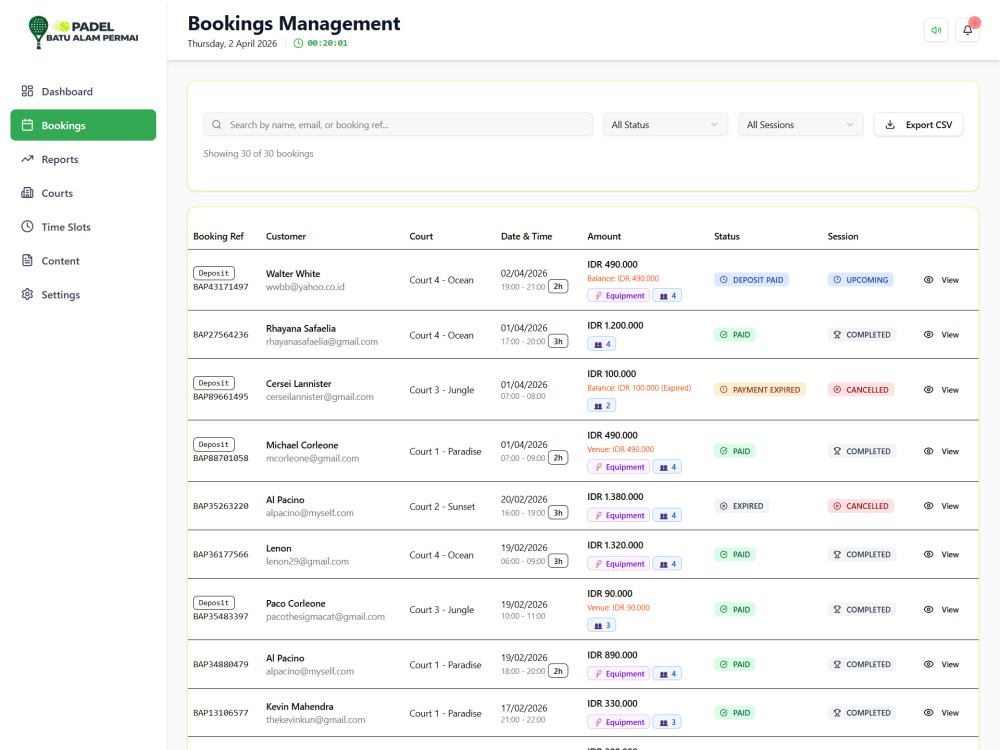Image resolution: width=1000 pixels, height=750 pixels.
Task: Click COMPLETED badge on Lenon row
Action: click(862, 554)
